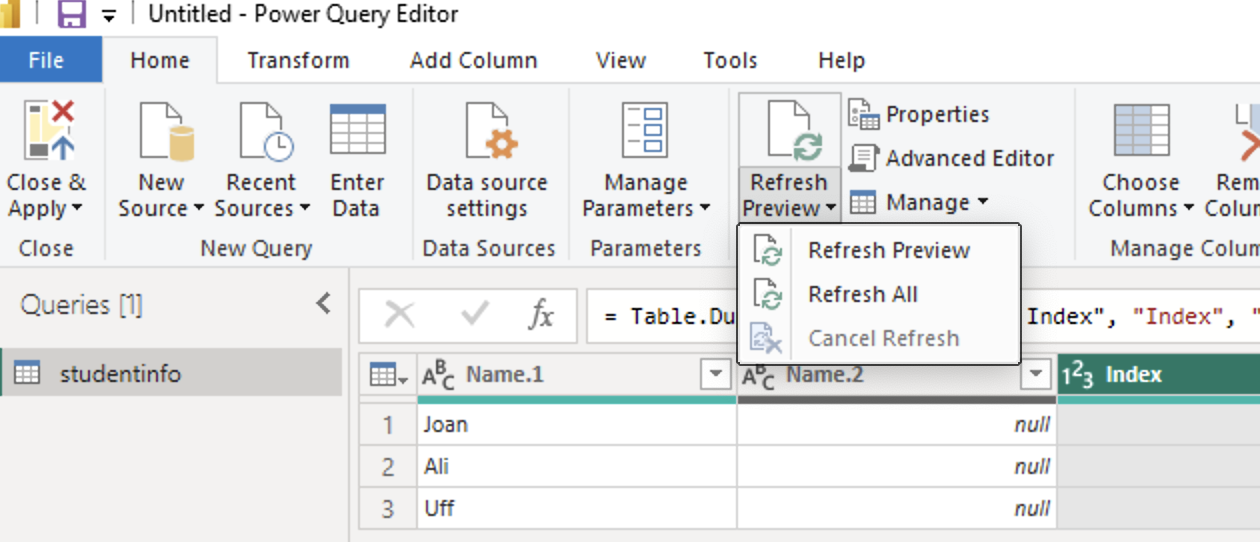The width and height of the screenshot is (1260, 542).
Task: Open Data source settings
Action: (x=487, y=159)
